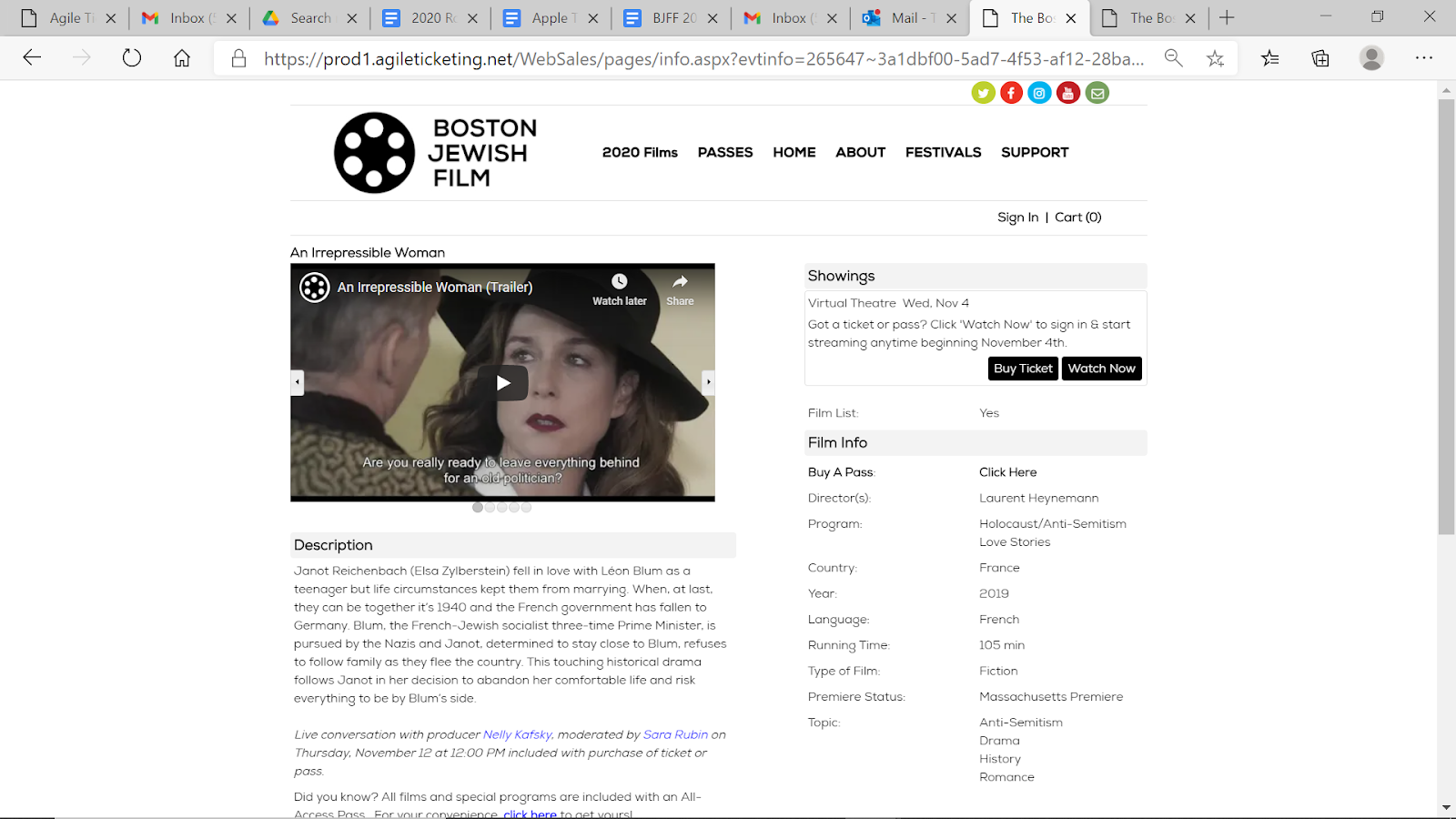This screenshot has height=819, width=1456.
Task: Click the Share arrow on the trailer
Action: click(x=680, y=282)
